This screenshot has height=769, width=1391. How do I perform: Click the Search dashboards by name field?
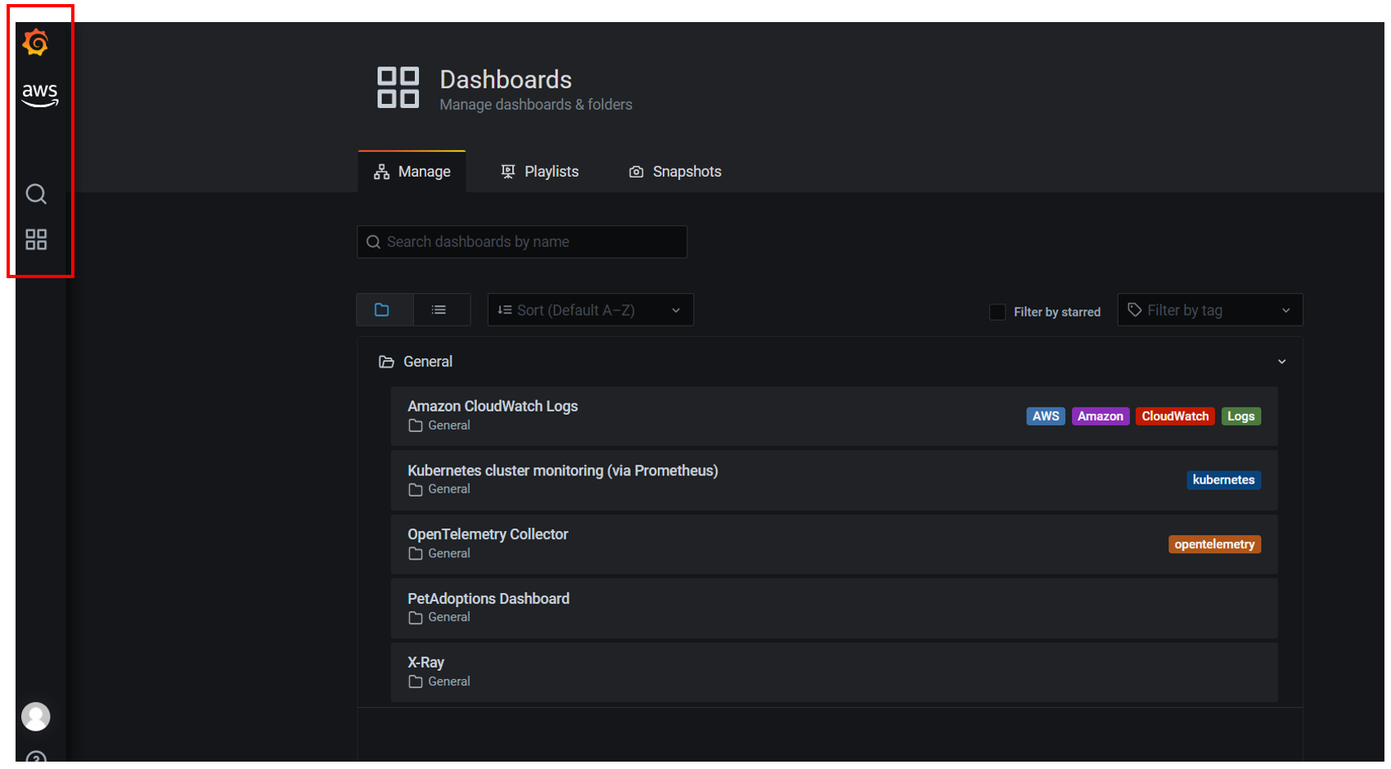click(x=522, y=242)
